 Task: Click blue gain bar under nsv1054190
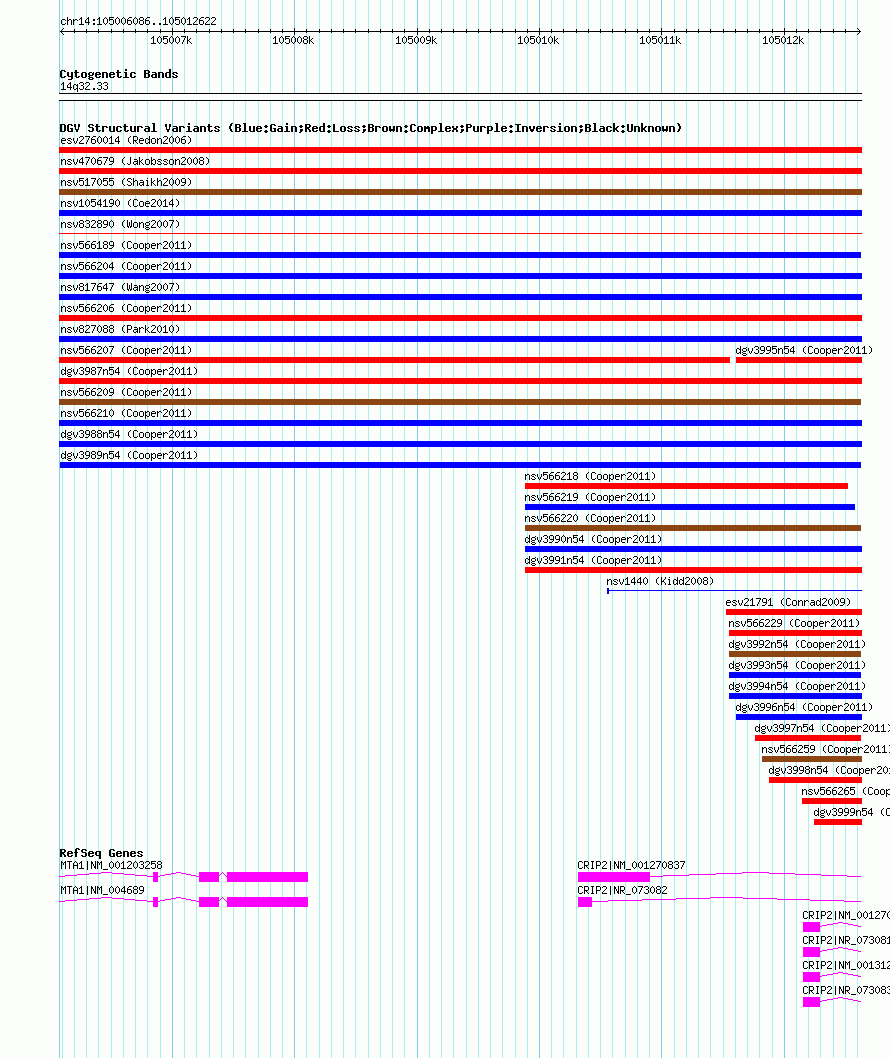[461, 213]
